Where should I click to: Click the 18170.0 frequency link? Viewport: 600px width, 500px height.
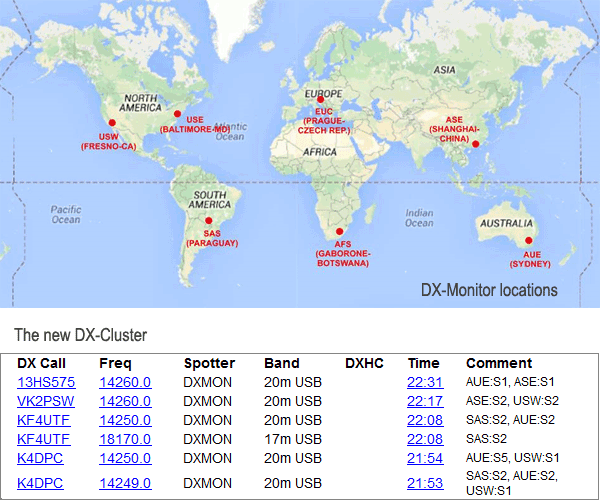[x=125, y=439]
